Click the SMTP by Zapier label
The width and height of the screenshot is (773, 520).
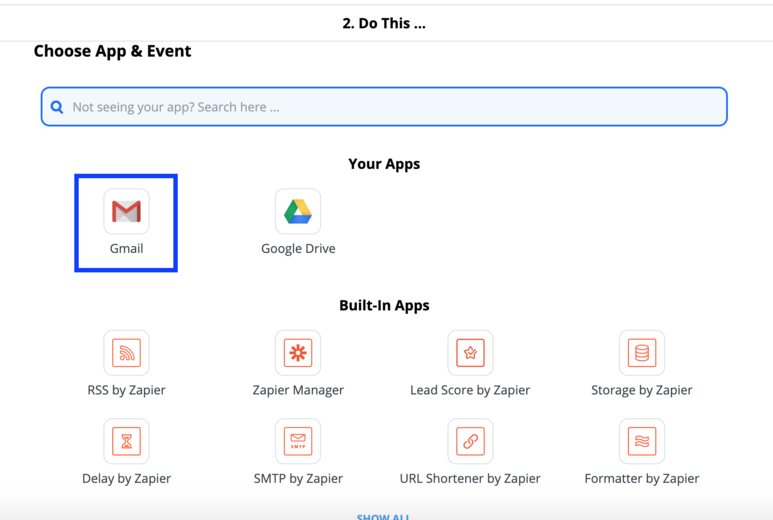pos(298,478)
